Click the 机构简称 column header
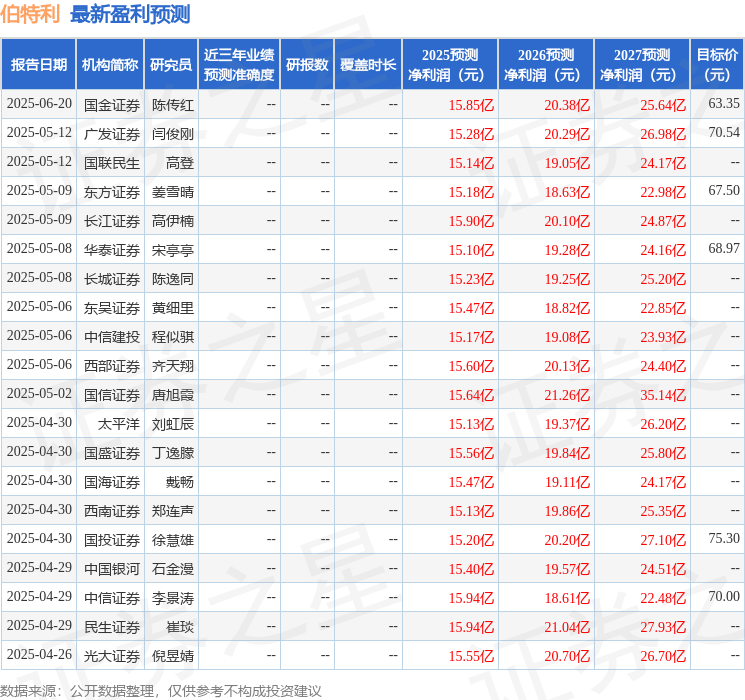 pos(110,65)
